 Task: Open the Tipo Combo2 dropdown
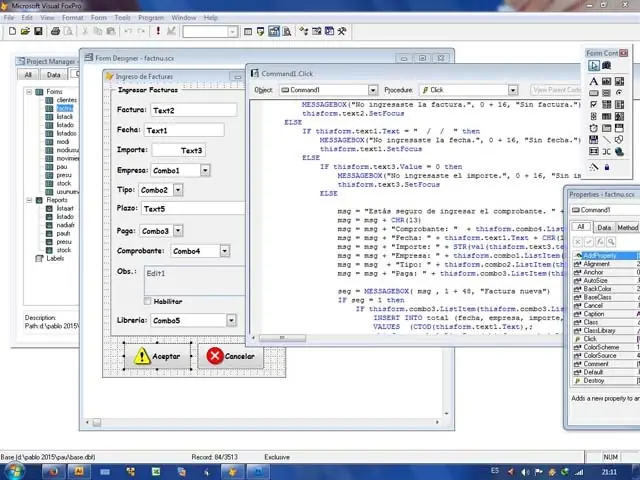pos(178,190)
